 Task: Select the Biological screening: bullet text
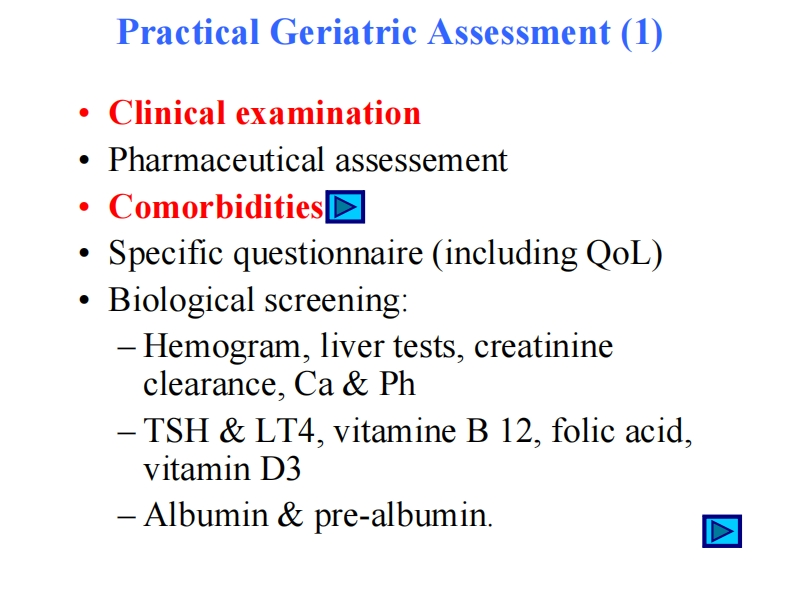click(258, 300)
